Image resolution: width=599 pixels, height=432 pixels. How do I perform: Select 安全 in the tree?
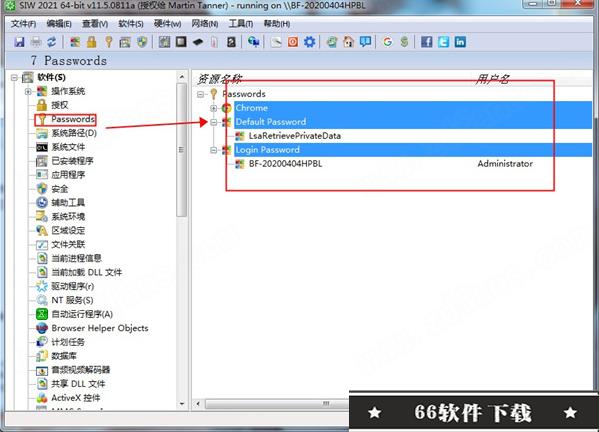click(x=60, y=189)
